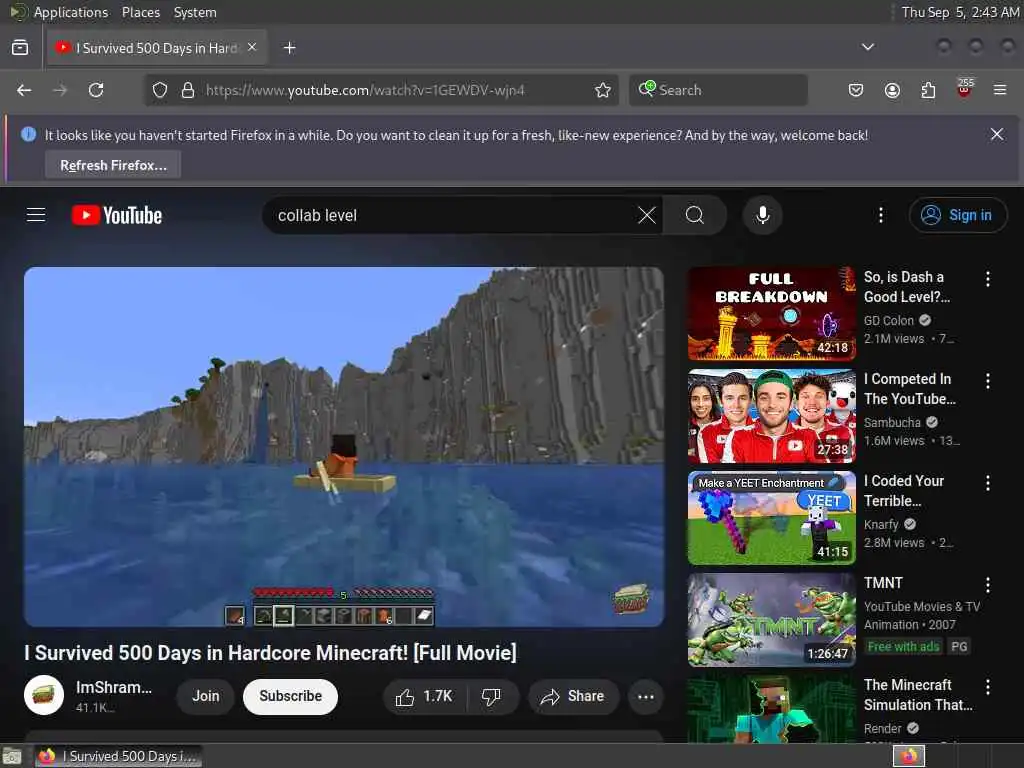Open the ImShram channel avatar

pos(44,695)
